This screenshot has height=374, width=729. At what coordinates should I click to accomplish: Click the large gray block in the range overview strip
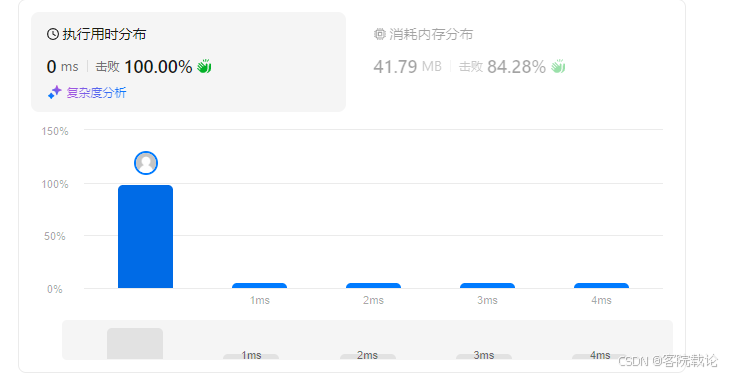(x=135, y=344)
